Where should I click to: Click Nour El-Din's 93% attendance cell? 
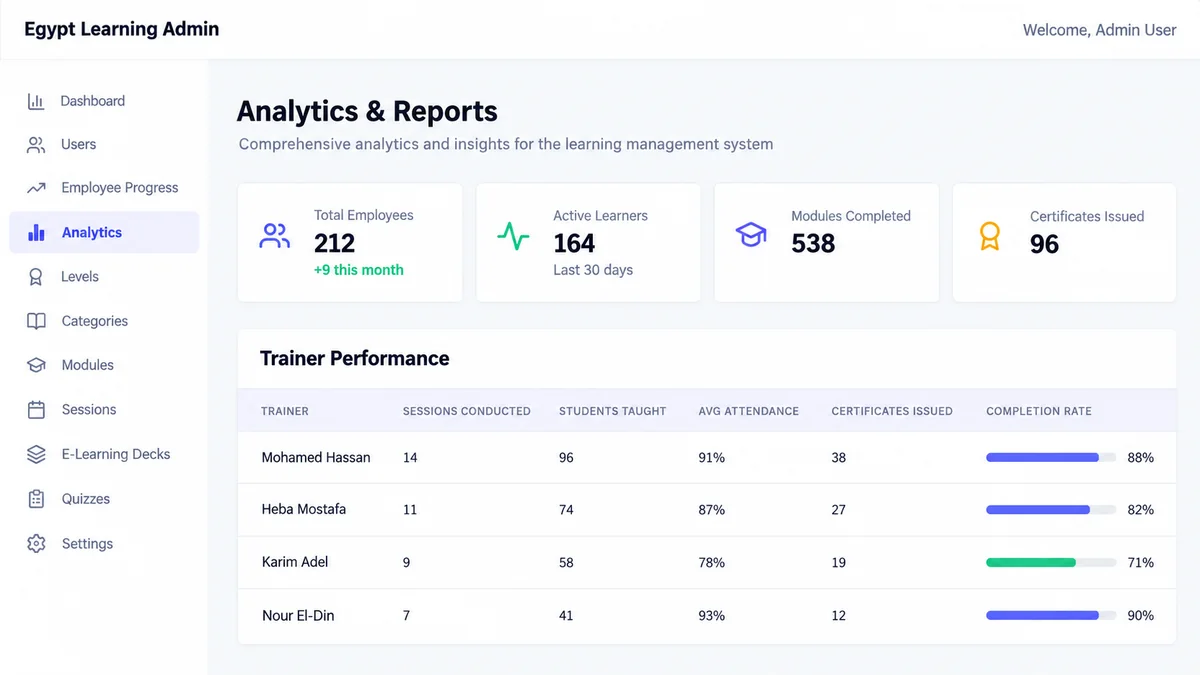[712, 616]
